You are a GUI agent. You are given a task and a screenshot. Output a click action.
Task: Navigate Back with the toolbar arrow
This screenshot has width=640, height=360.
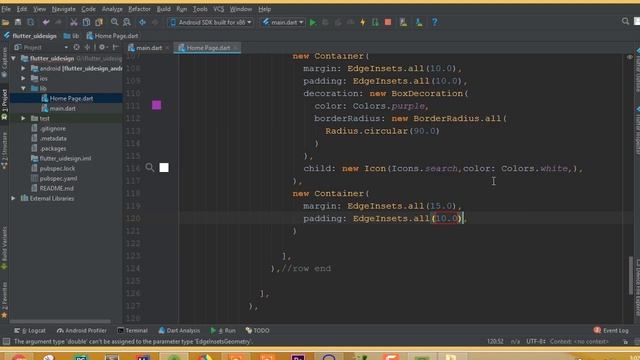click(142, 22)
